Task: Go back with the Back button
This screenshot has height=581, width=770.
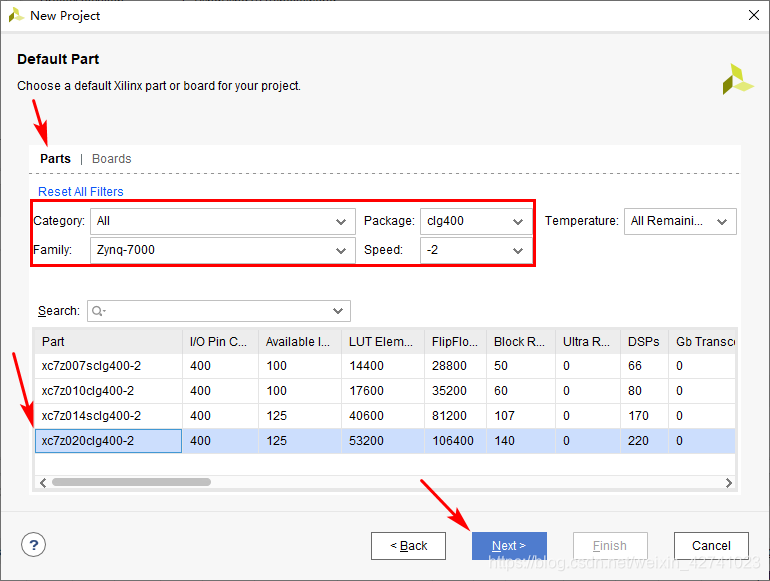Action: tap(409, 546)
